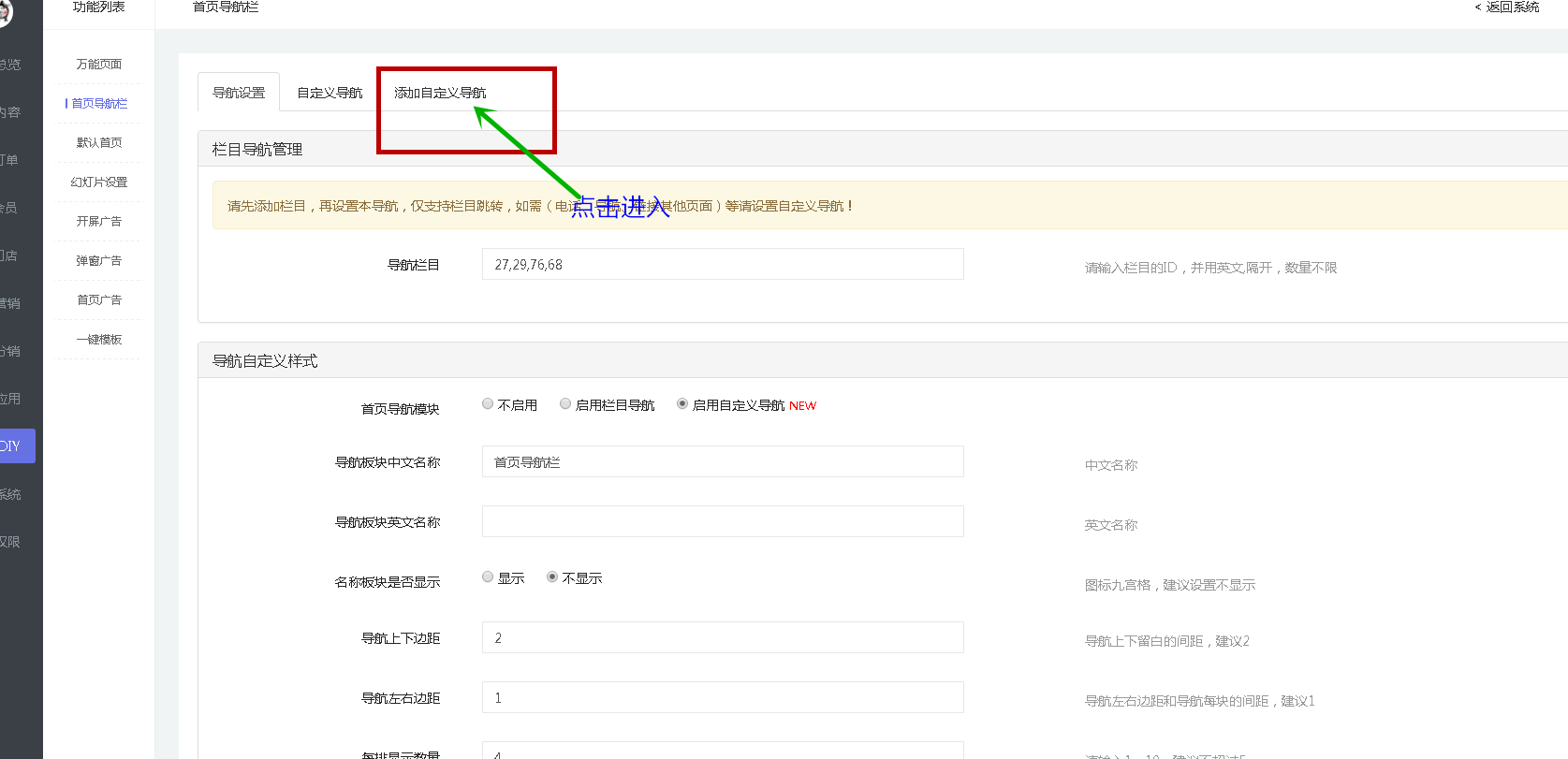Set 名称板块是否显示 to 显示
The height and width of the screenshot is (759, 1568).
(488, 577)
